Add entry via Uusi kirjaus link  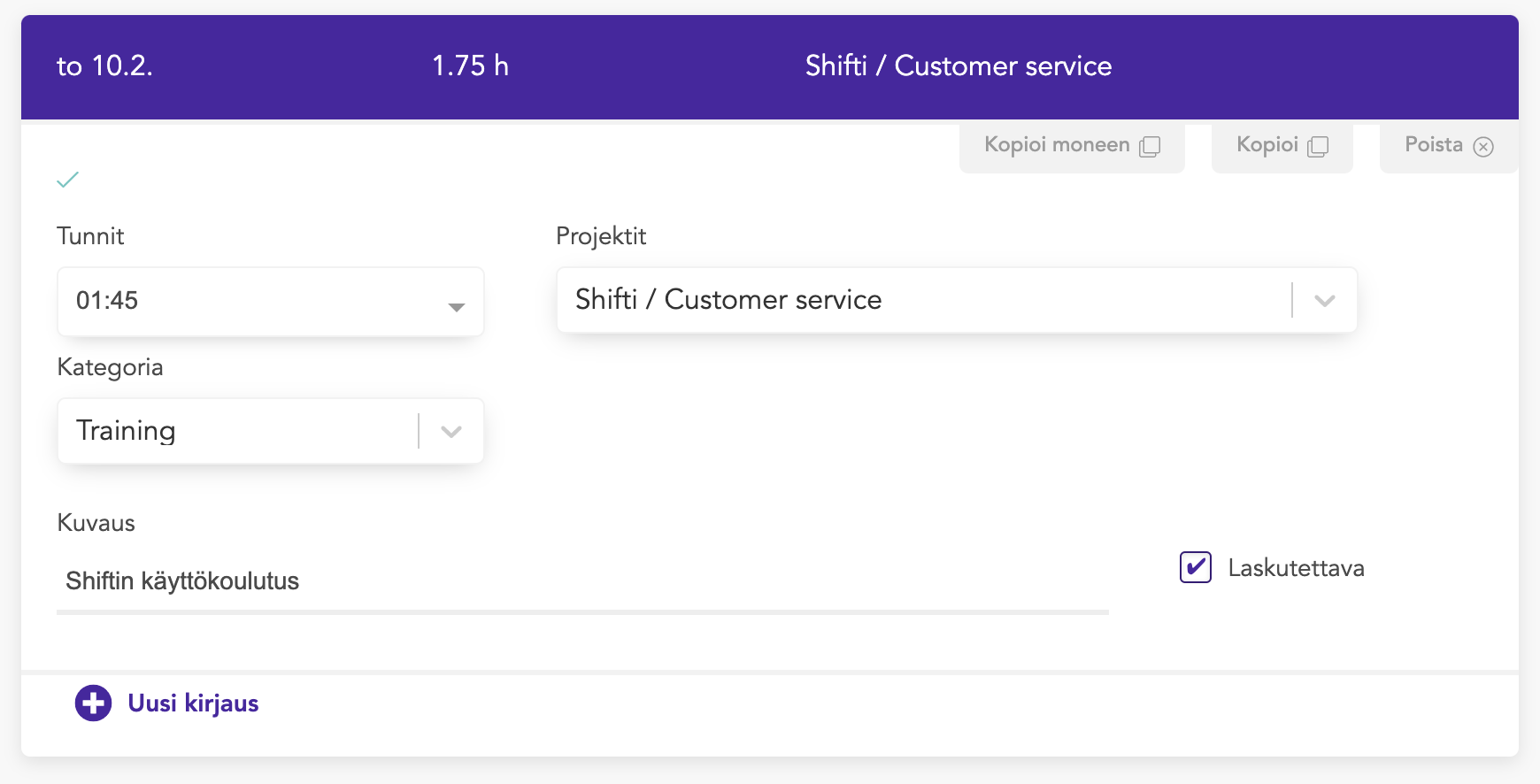coord(193,703)
